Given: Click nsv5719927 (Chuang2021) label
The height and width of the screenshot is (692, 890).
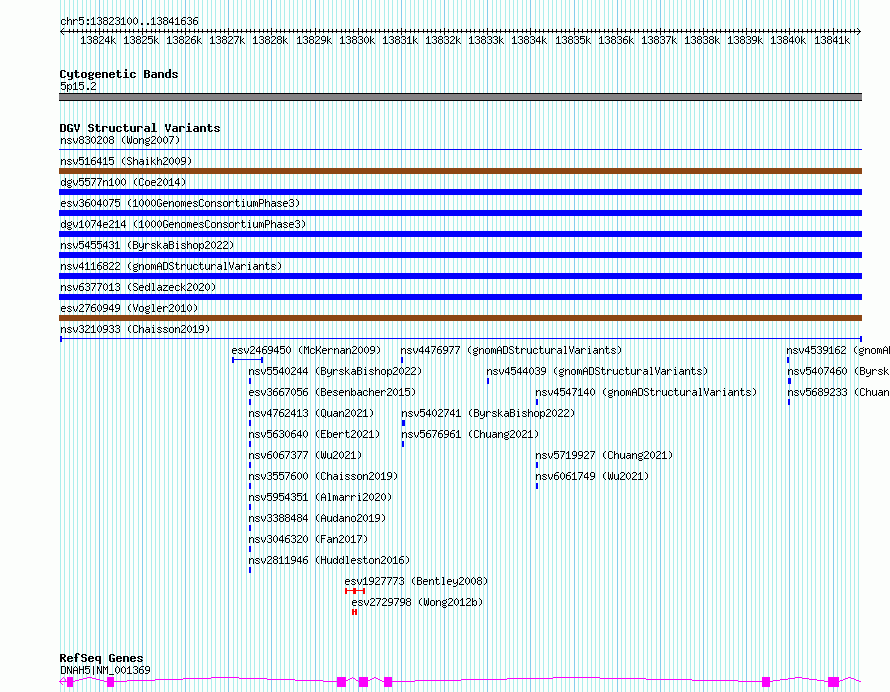Looking at the screenshot, I should pyautogui.click(x=604, y=455).
